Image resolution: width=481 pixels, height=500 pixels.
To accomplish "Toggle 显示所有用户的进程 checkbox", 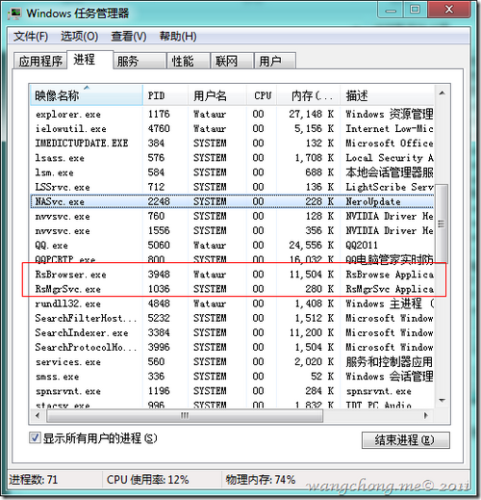I will (35, 438).
